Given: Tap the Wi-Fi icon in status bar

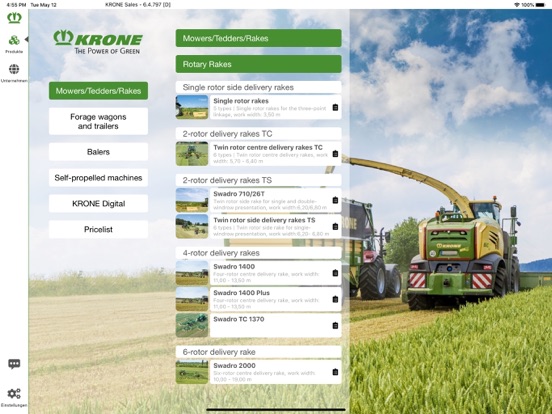Looking at the screenshot, I should click(517, 5).
